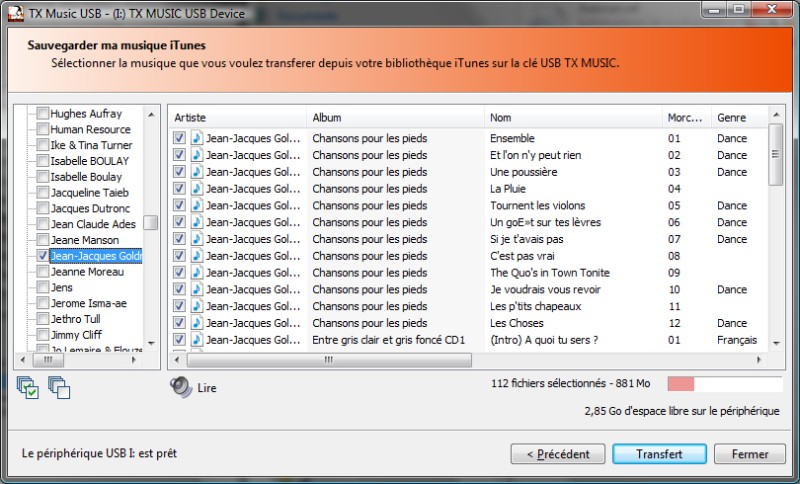Uncheck The Quo's in Town Tonite checkbox

pyautogui.click(x=179, y=272)
